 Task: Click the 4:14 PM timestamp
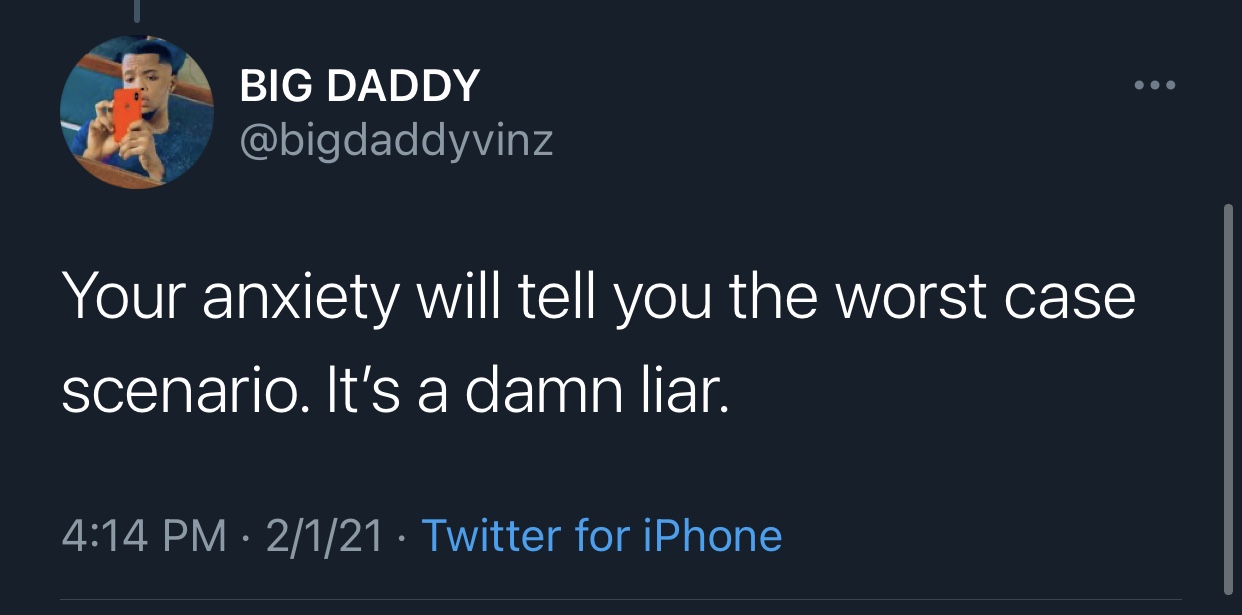[x=144, y=536]
